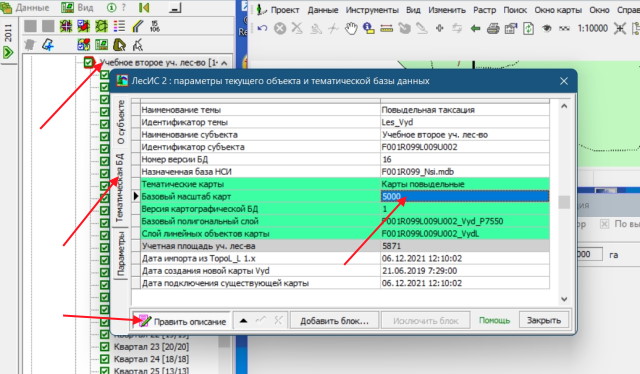
Task: Click the Править описание button
Action: 182,321
